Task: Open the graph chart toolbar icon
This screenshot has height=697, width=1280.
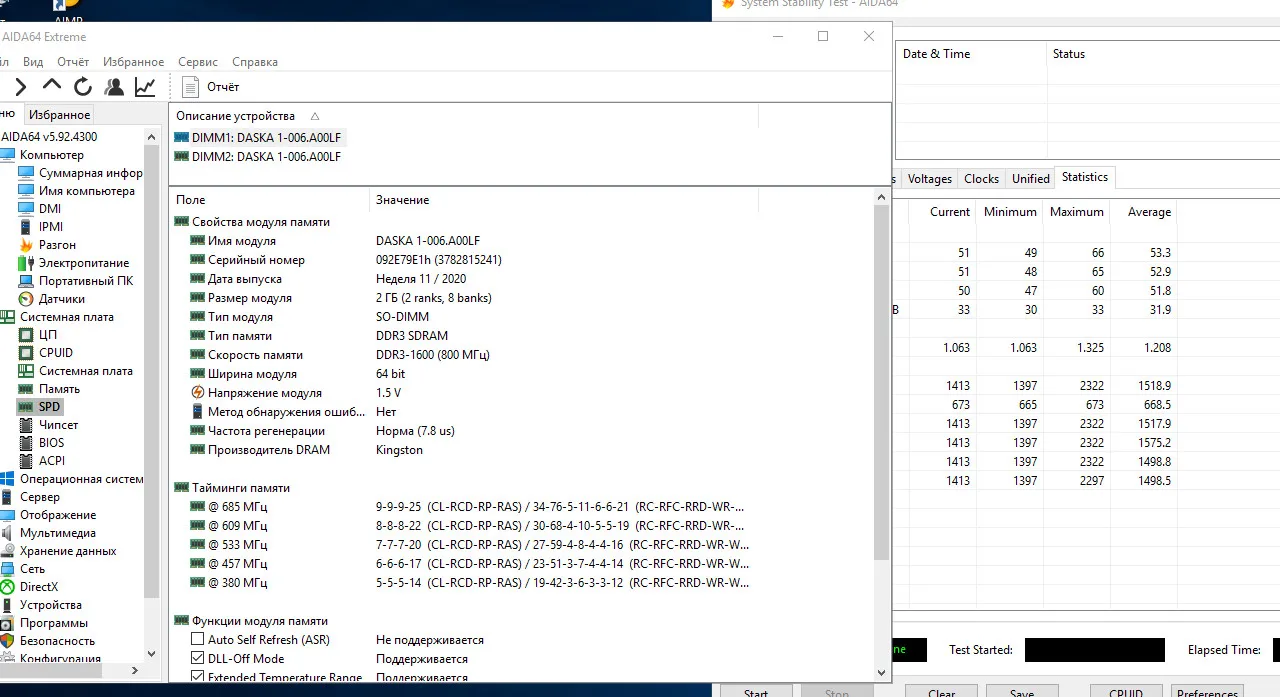Action: 145,87
